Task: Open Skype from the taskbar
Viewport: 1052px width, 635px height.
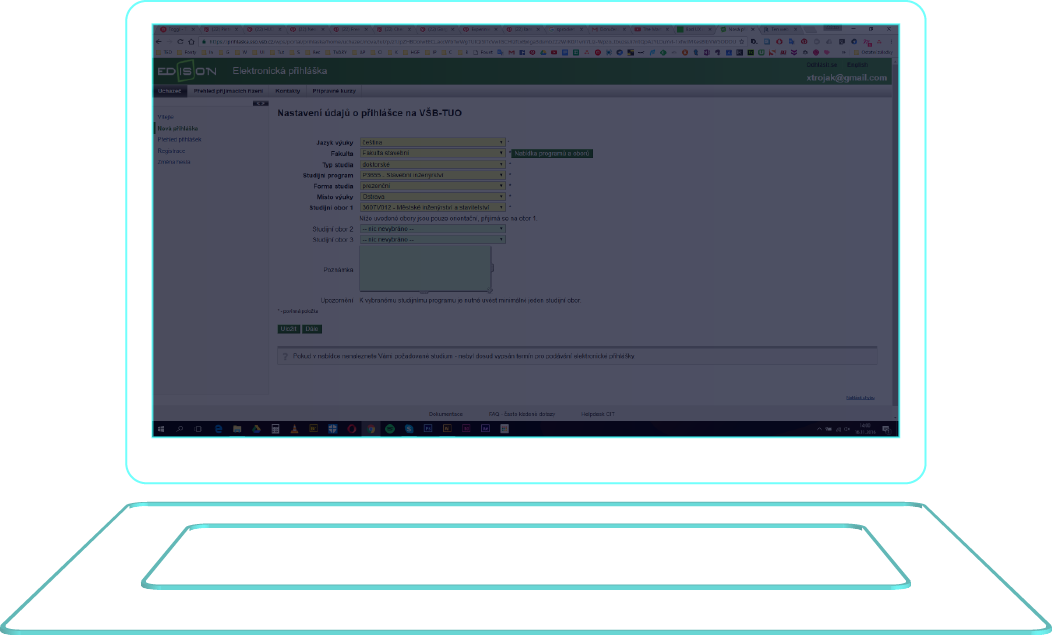Action: (x=409, y=429)
